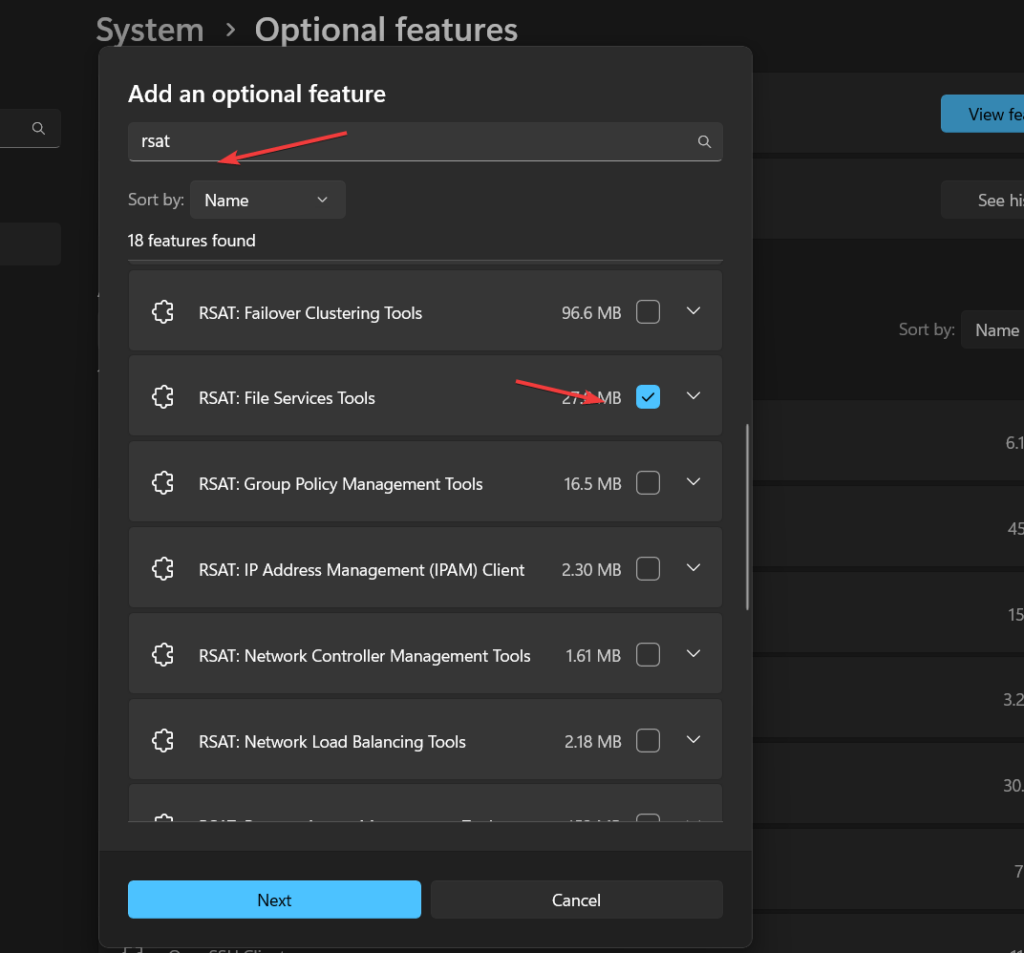Viewport: 1024px width, 953px height.
Task: Click the search magnifier icon in dialog
Action: [x=704, y=142]
